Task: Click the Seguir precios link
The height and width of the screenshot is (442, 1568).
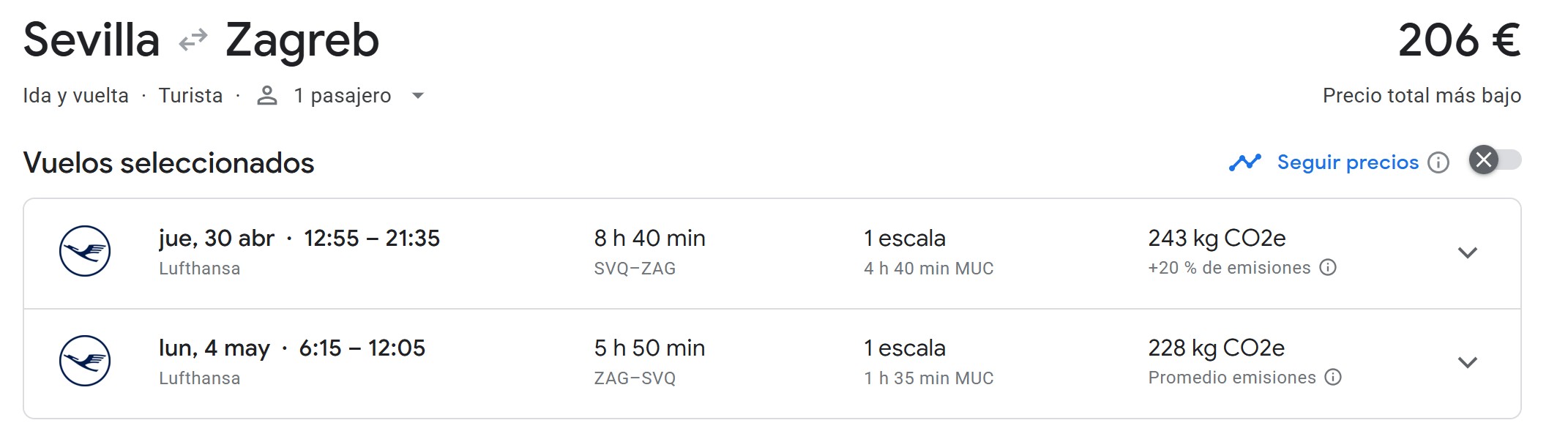Action: [1348, 162]
